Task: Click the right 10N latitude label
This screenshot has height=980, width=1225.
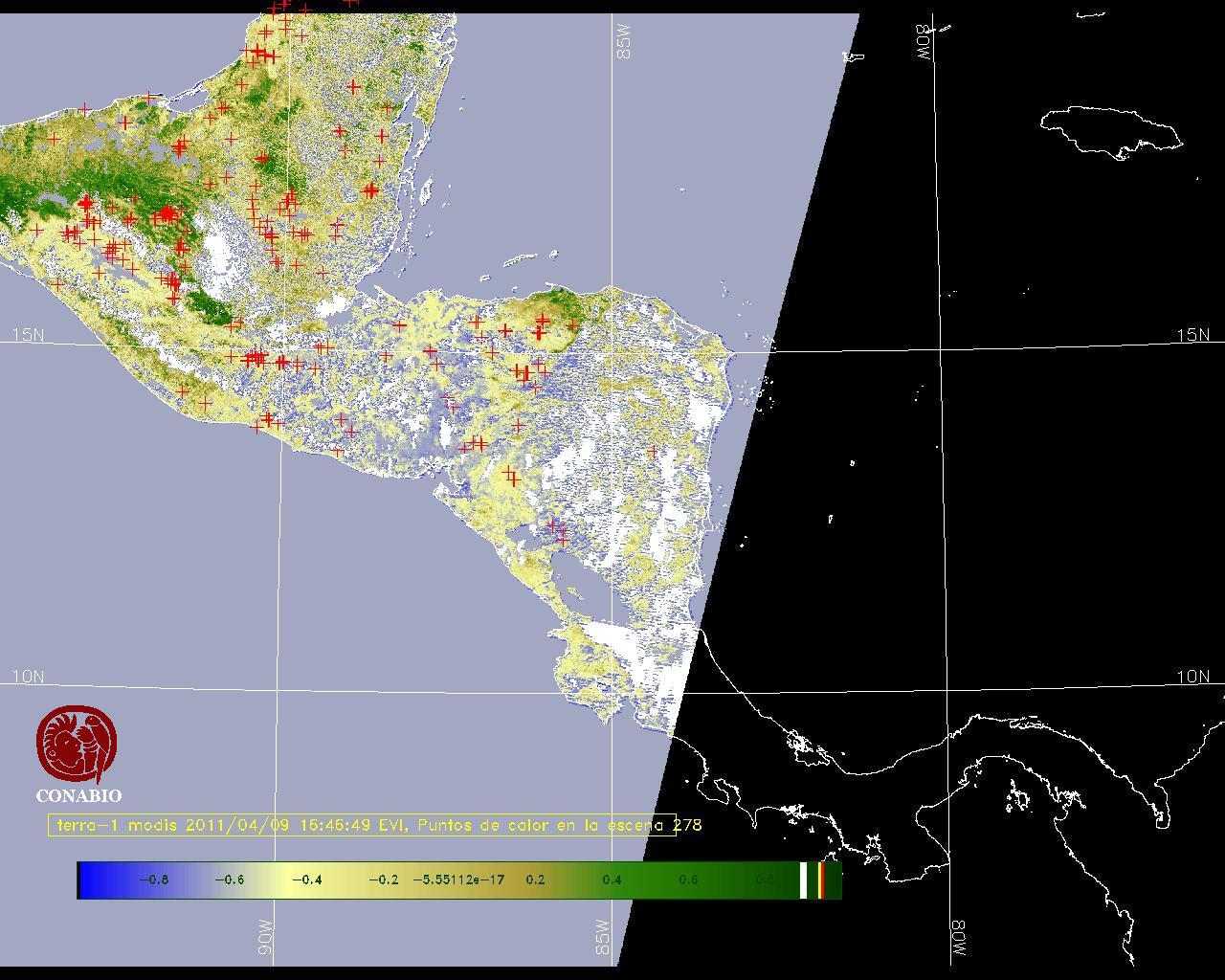Action: coord(1192,677)
